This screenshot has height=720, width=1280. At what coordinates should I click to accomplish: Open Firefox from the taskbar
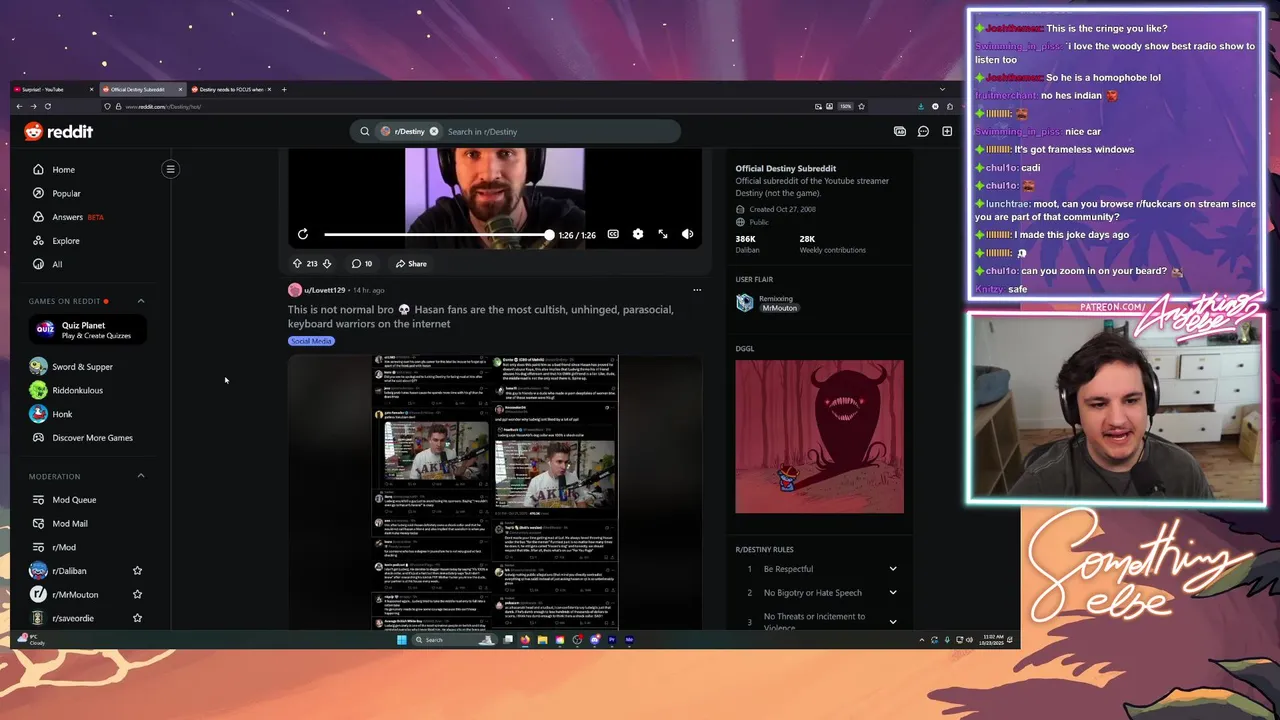point(525,640)
